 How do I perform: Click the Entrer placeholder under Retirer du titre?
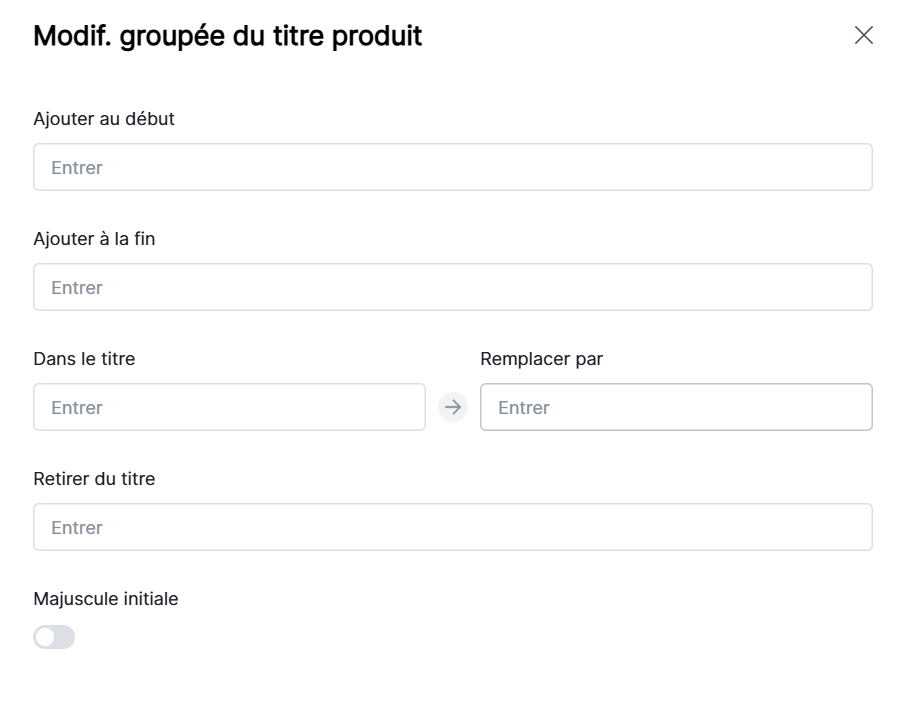(x=77, y=527)
